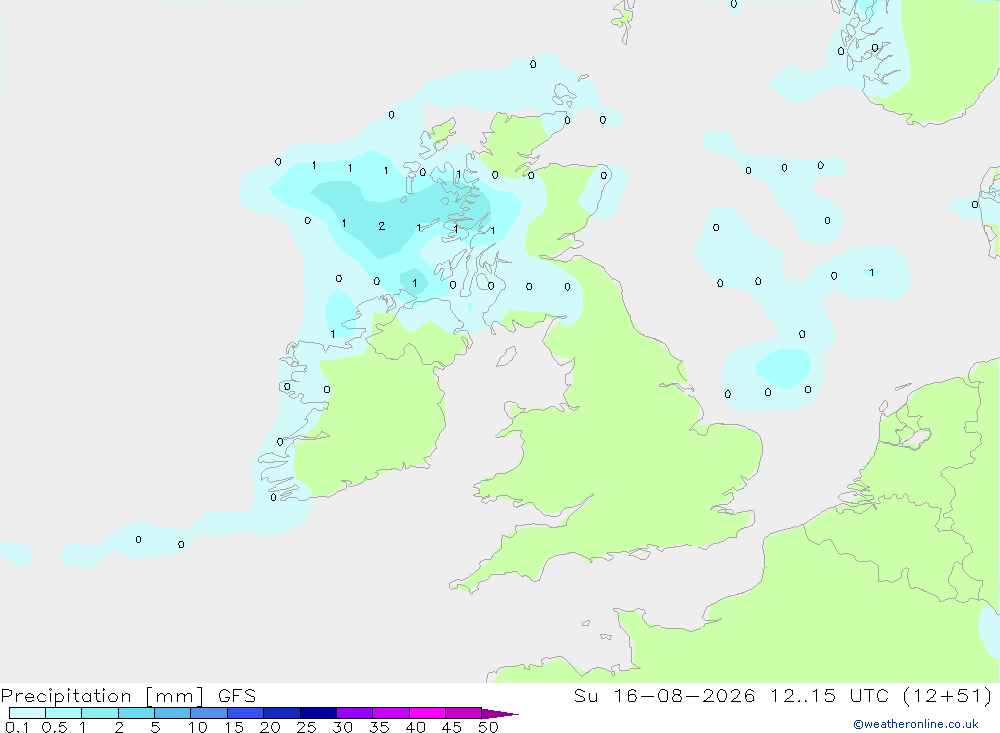Click the 45–50 mm legend swatch

pos(464,713)
